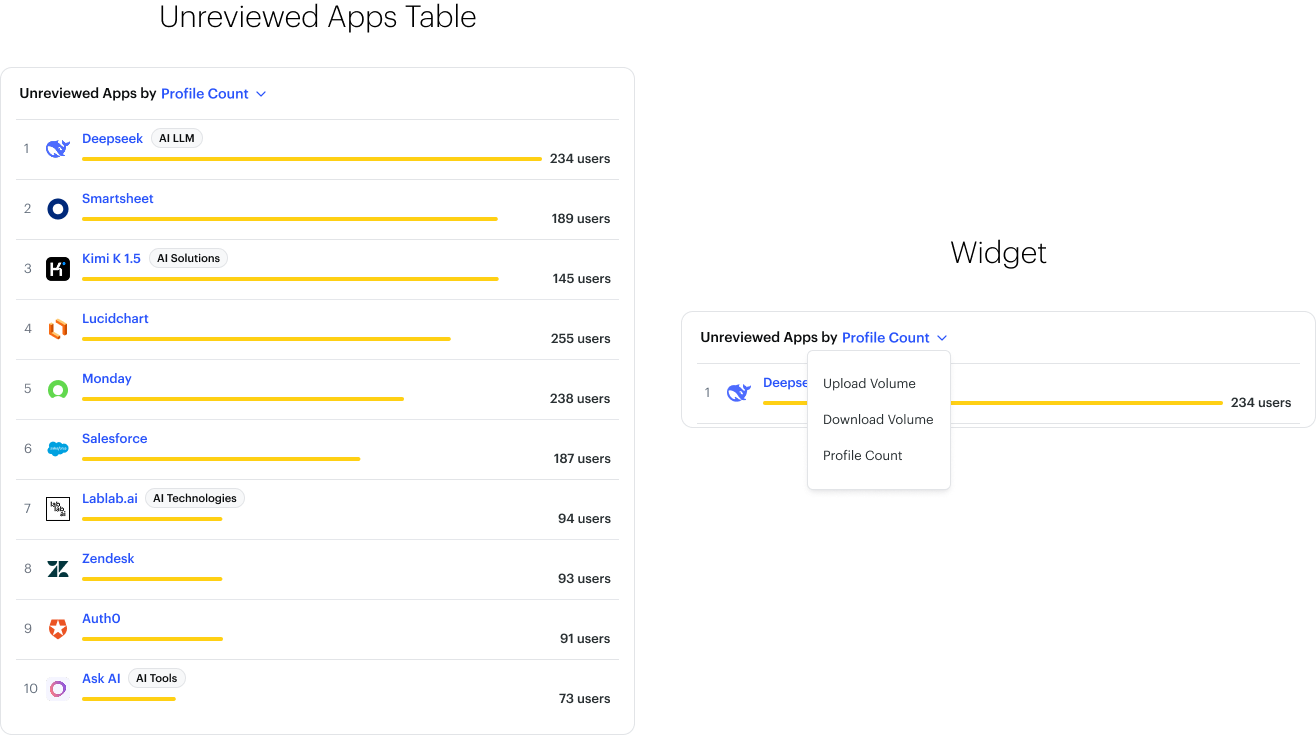Click the Zendesk app icon
1316x735 pixels.
coord(58,569)
